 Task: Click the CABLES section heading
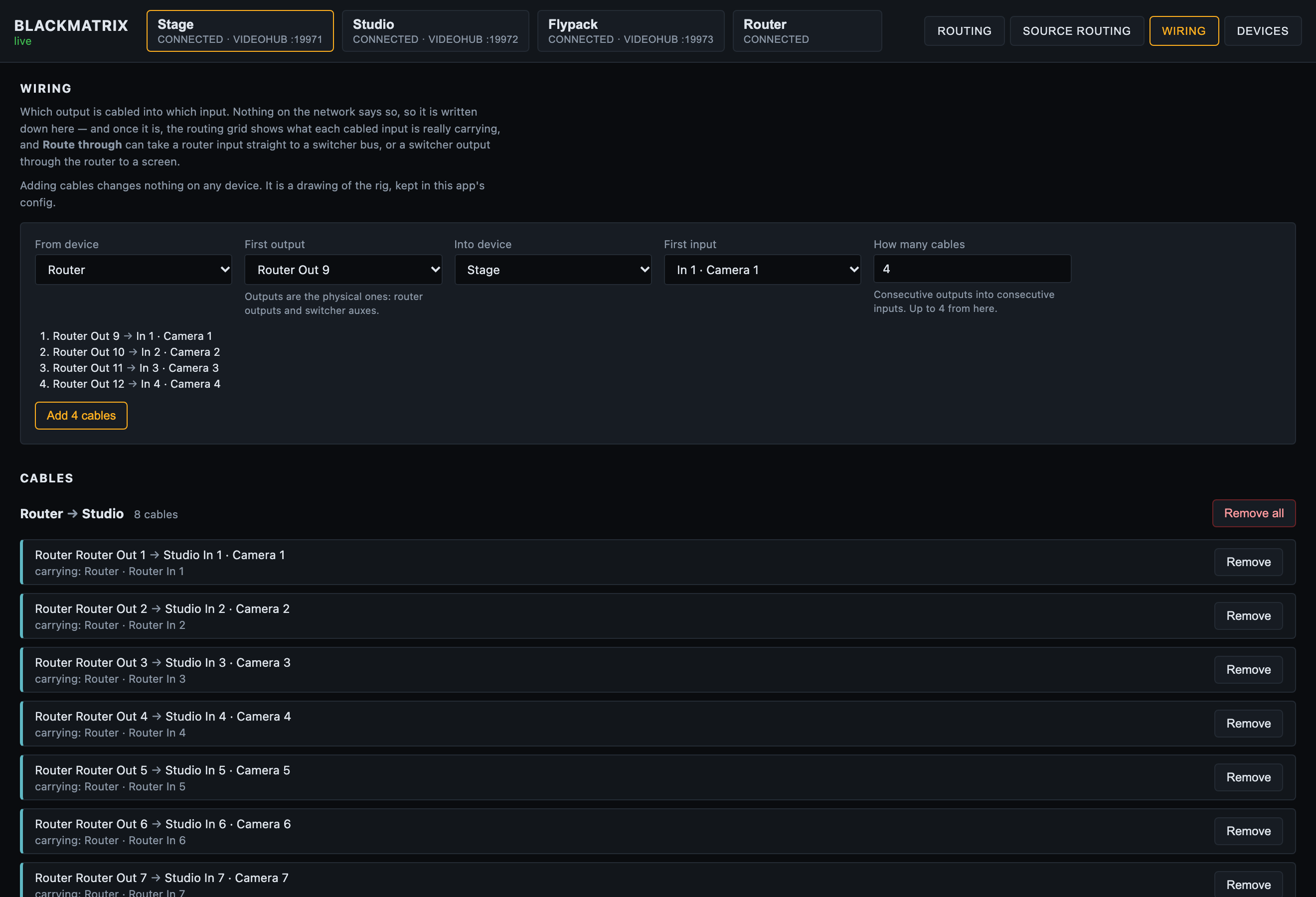click(x=47, y=477)
